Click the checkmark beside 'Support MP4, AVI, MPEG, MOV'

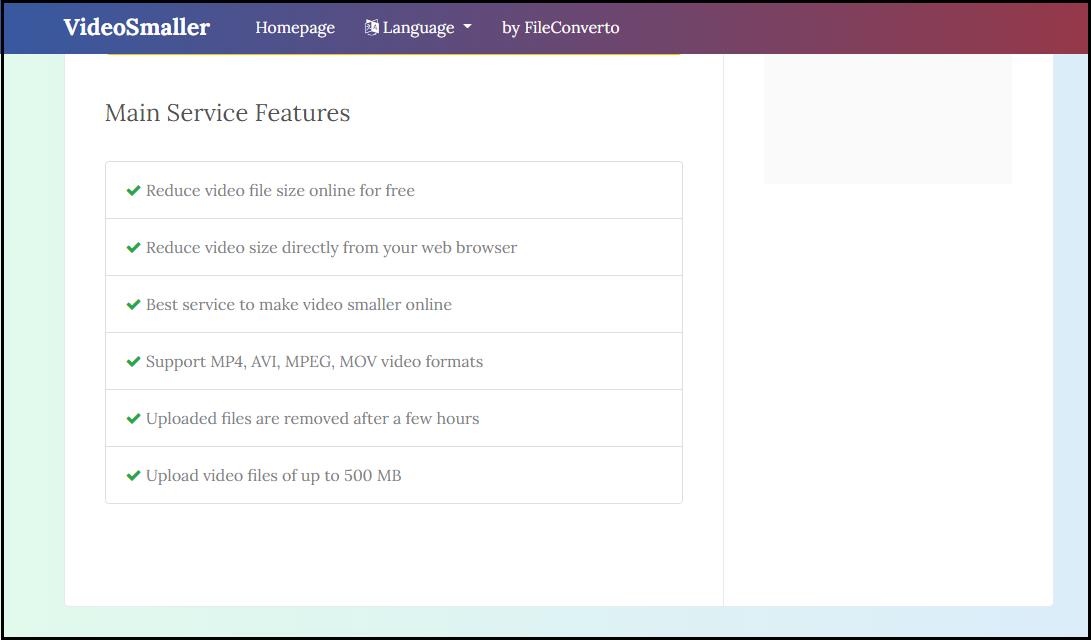click(133, 362)
